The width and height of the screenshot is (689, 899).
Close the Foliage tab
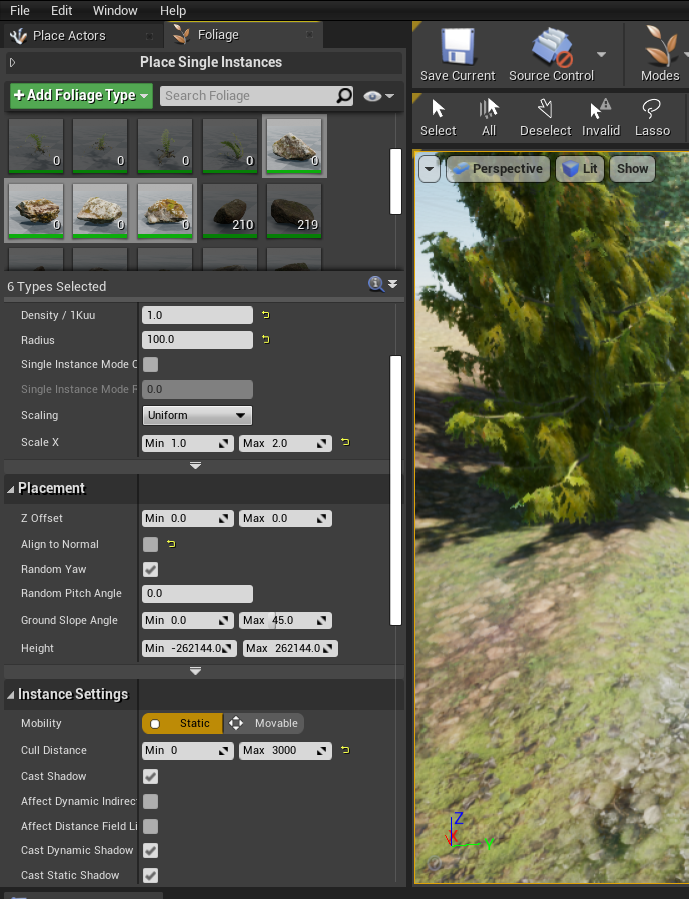[309, 35]
